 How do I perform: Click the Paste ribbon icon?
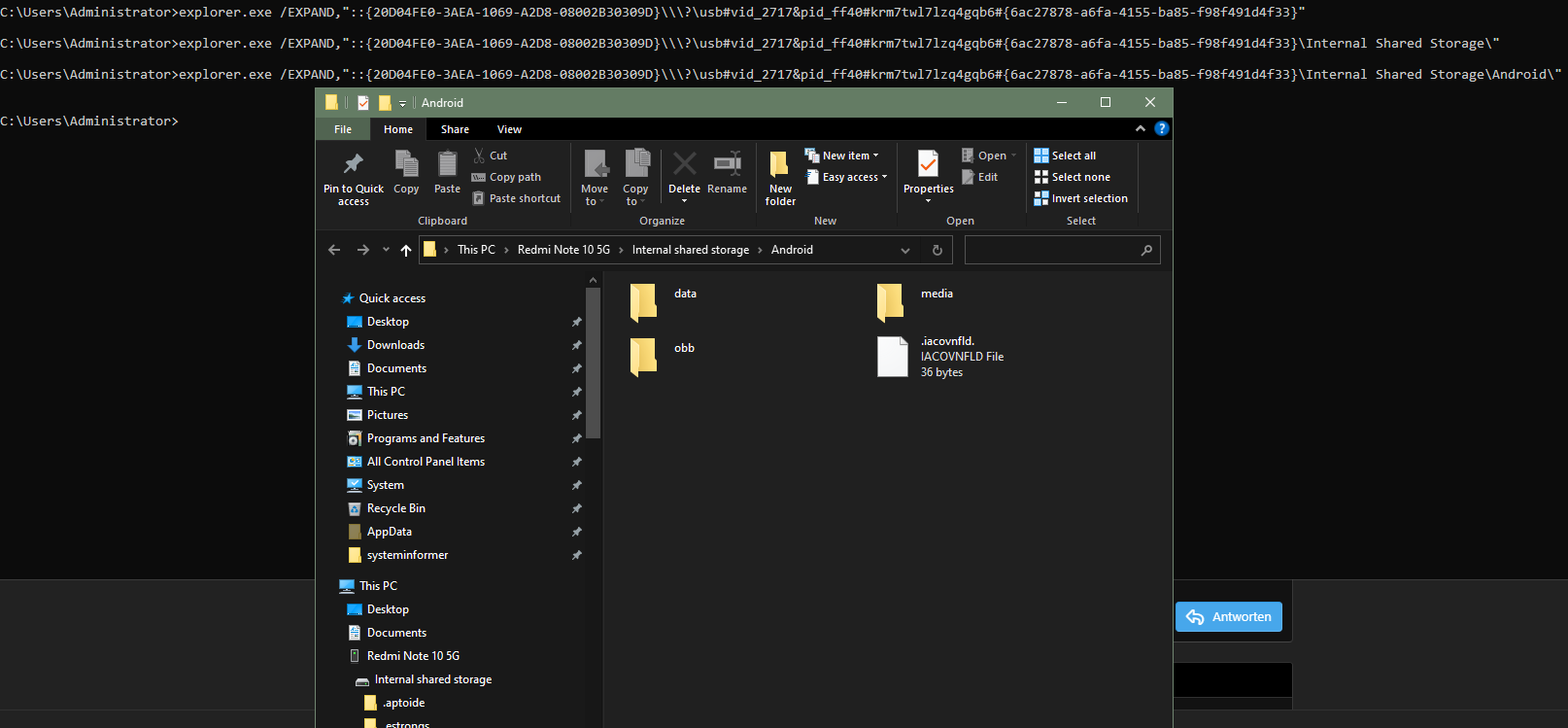[x=447, y=163]
